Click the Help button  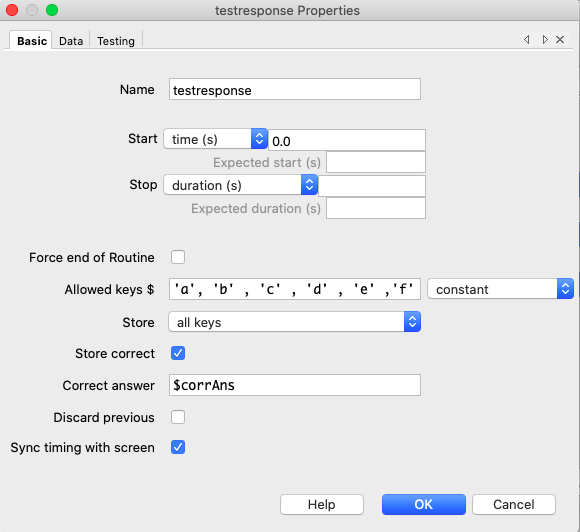pyautogui.click(x=322, y=504)
